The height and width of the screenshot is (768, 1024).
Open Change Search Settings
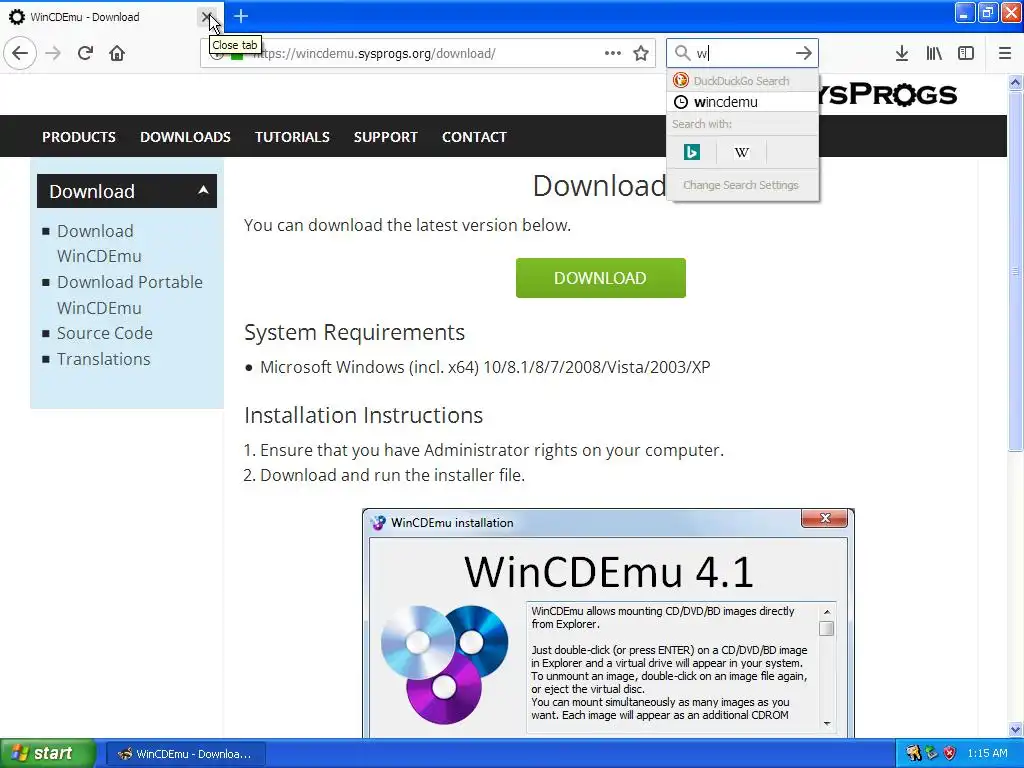(743, 185)
